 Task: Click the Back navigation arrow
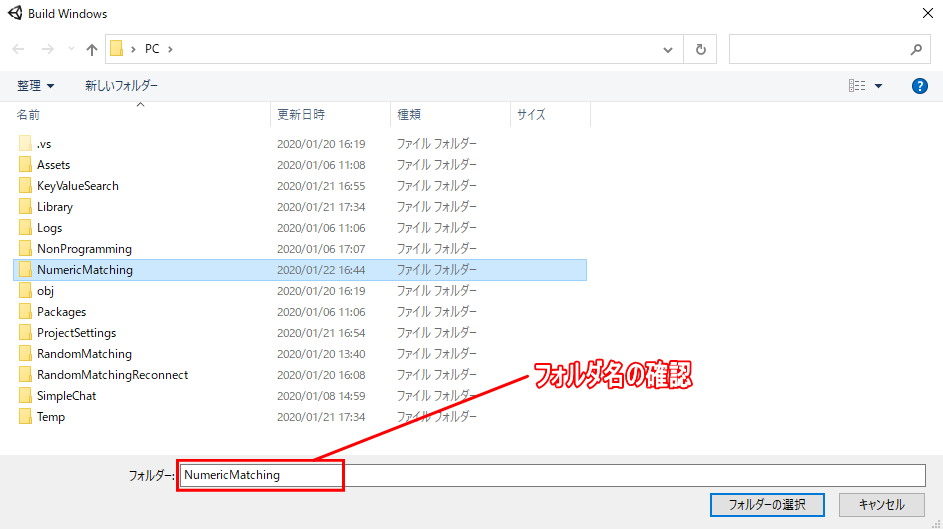(x=19, y=49)
